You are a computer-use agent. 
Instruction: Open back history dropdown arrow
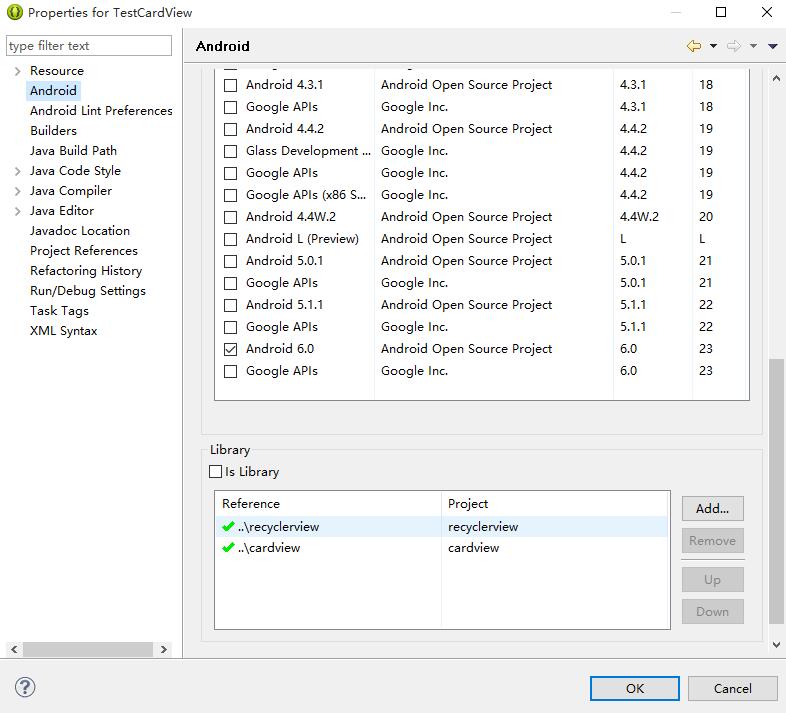(x=713, y=46)
